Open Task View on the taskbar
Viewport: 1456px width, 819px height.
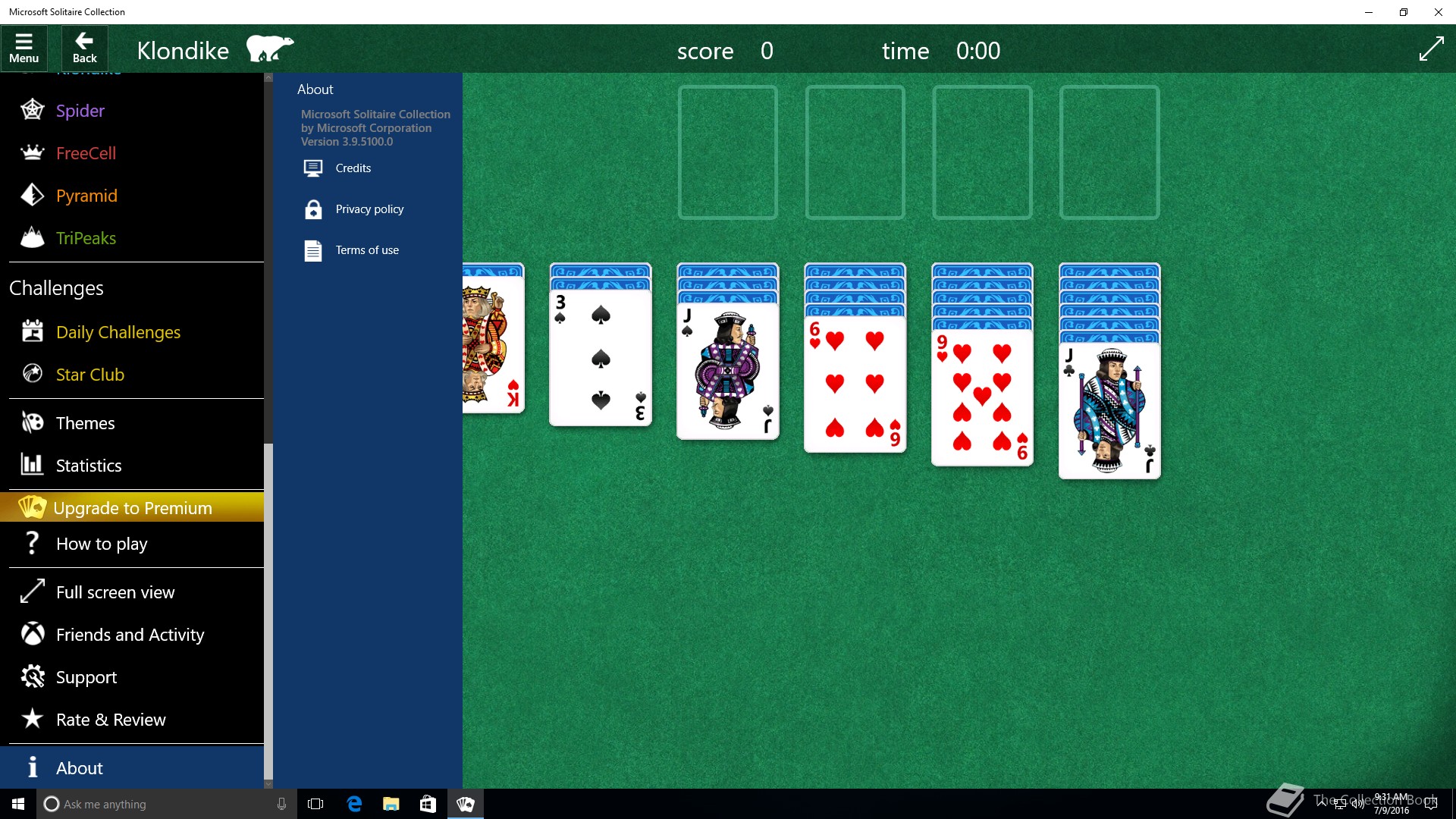point(315,804)
